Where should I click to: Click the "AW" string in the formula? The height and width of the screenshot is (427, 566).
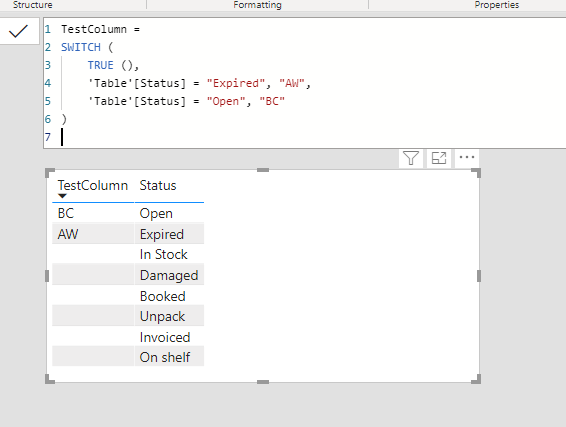[292, 83]
